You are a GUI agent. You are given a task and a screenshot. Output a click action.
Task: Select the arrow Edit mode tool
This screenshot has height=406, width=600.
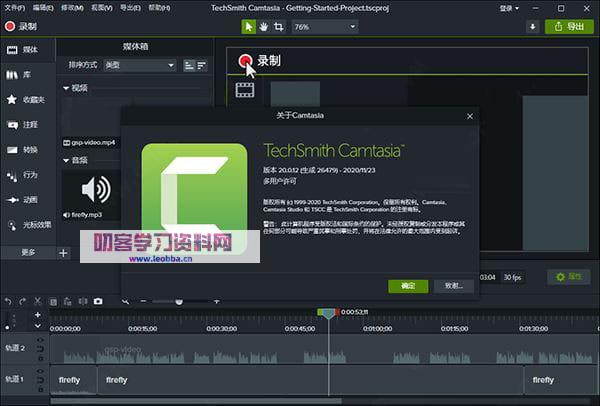[249, 27]
